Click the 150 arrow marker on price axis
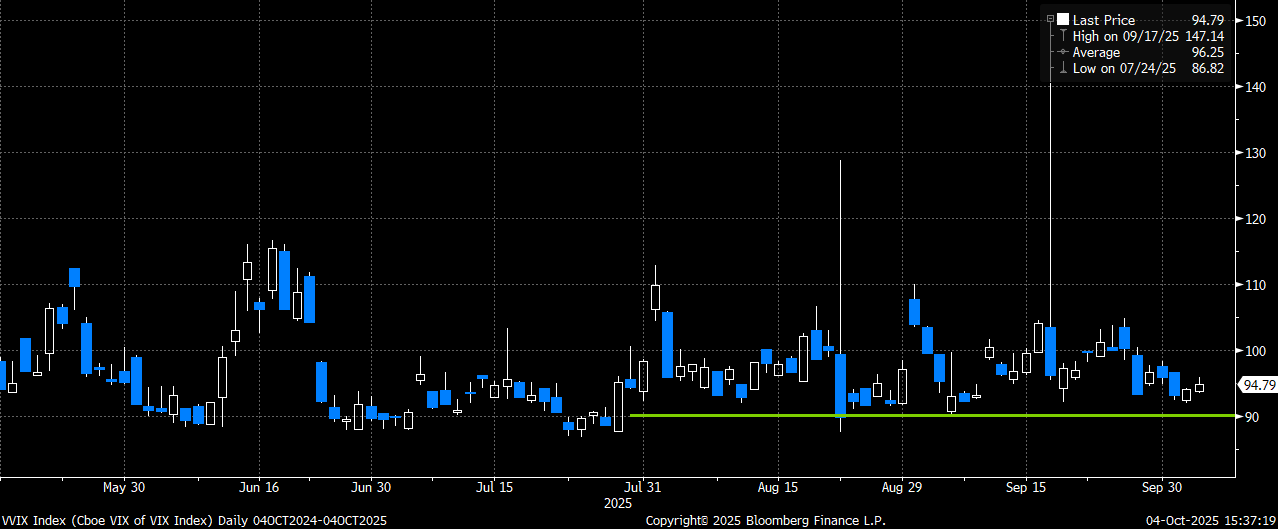This screenshot has width=1278, height=529. (x=1240, y=21)
